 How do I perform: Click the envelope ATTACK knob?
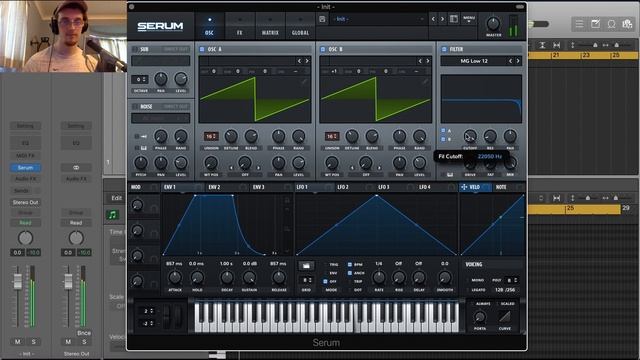coord(175,278)
